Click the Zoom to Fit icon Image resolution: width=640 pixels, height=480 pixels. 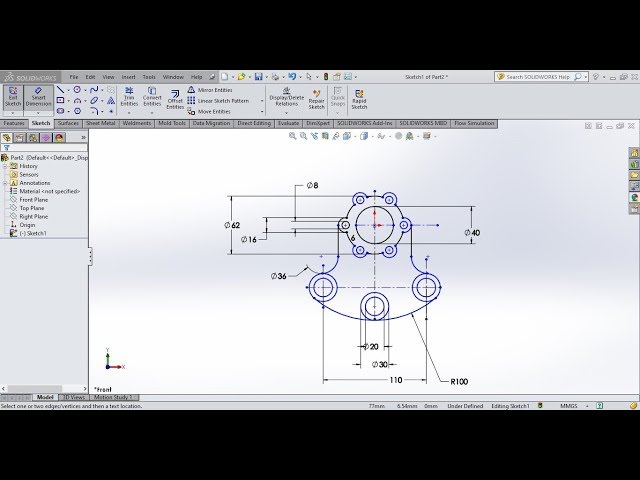[292, 136]
